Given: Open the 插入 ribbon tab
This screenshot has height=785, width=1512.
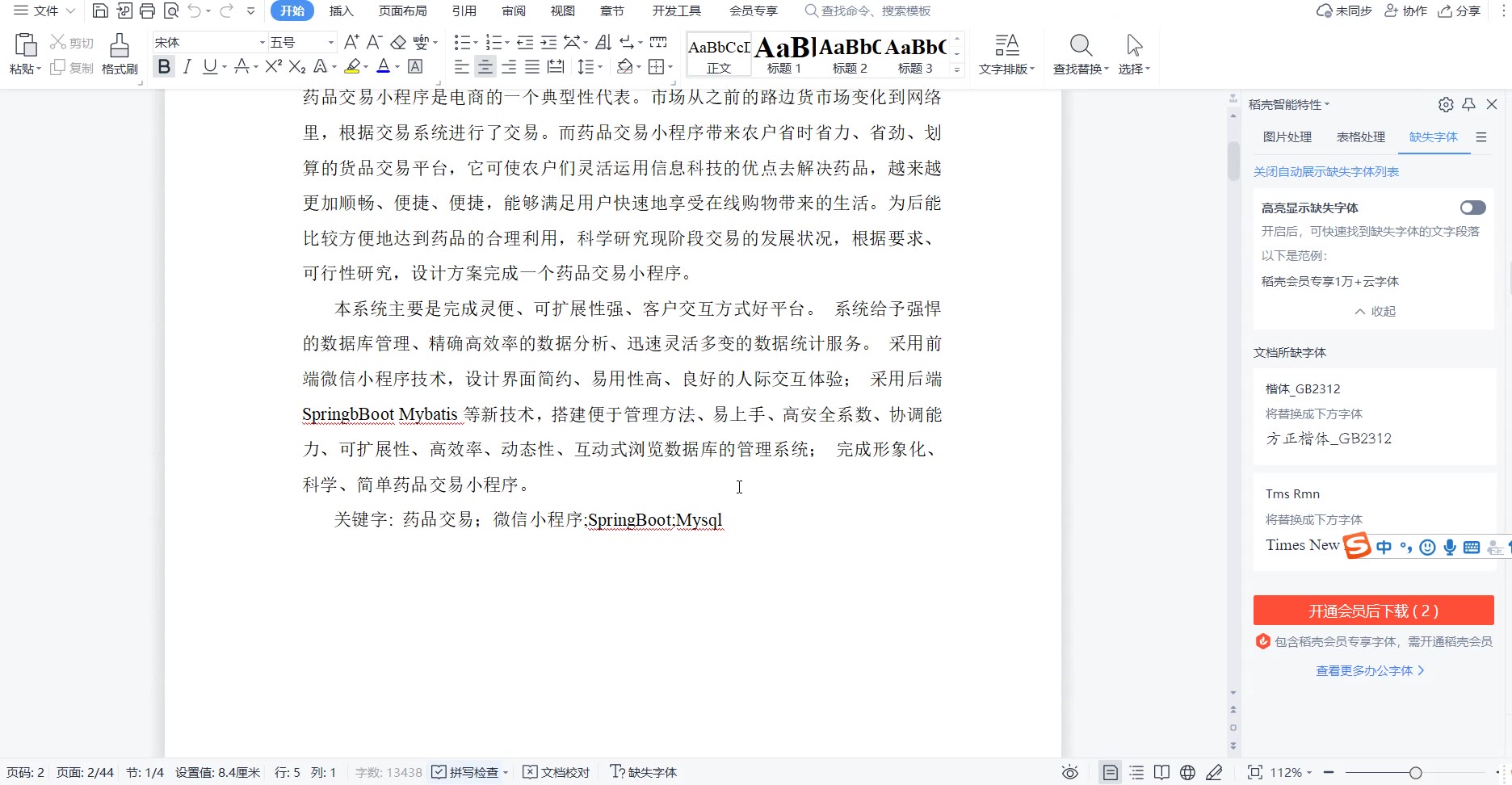Looking at the screenshot, I should tap(342, 10).
